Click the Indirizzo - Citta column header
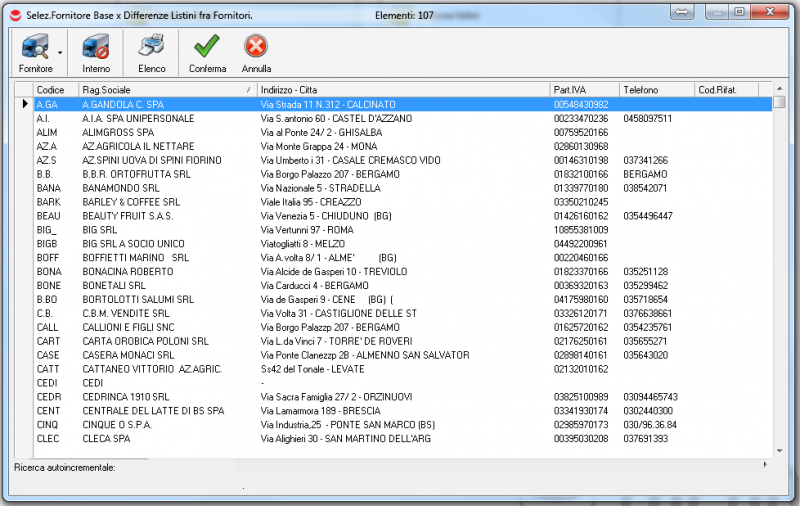This screenshot has height=506, width=800. [400, 90]
